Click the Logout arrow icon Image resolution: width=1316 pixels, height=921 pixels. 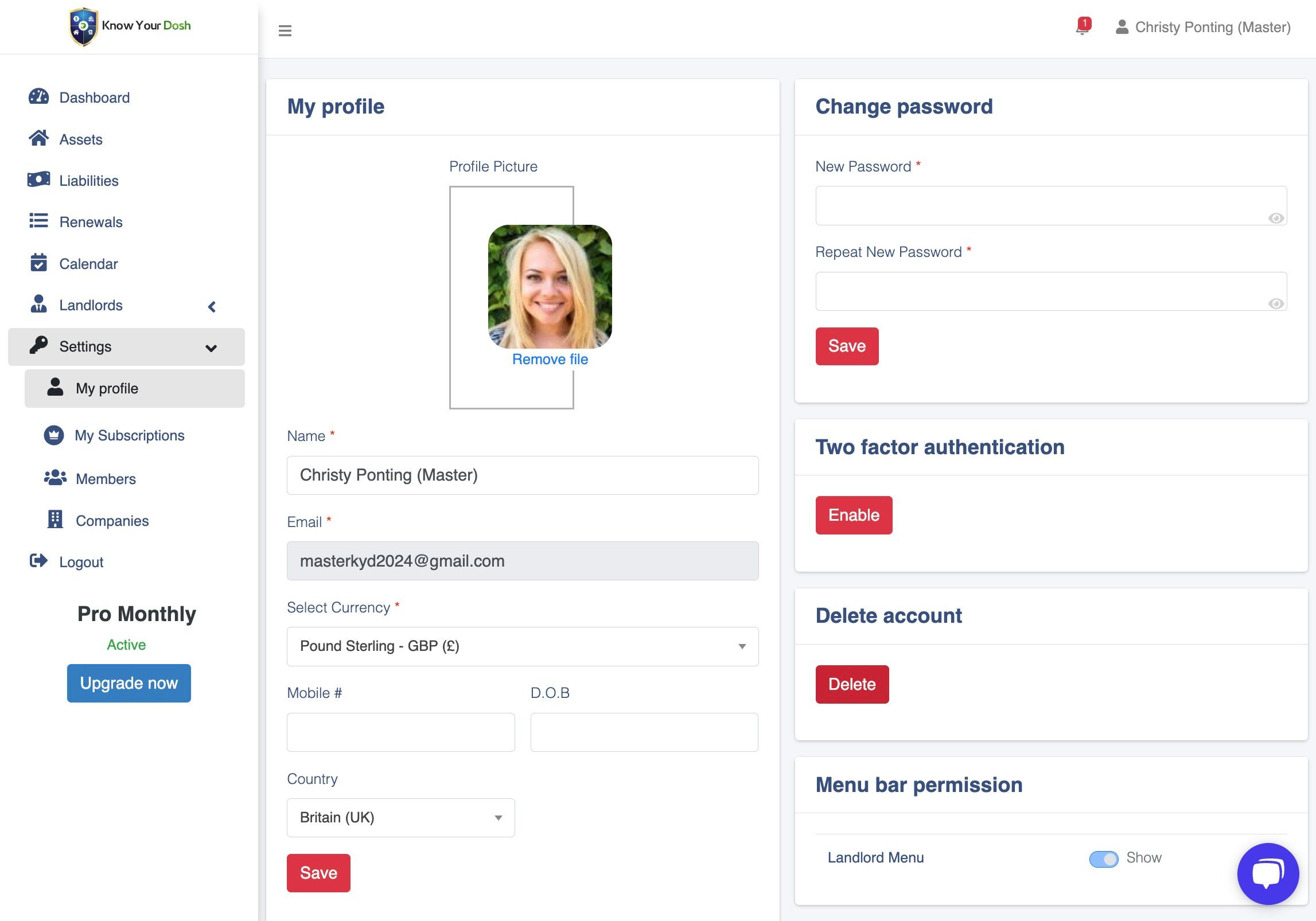[38, 561]
